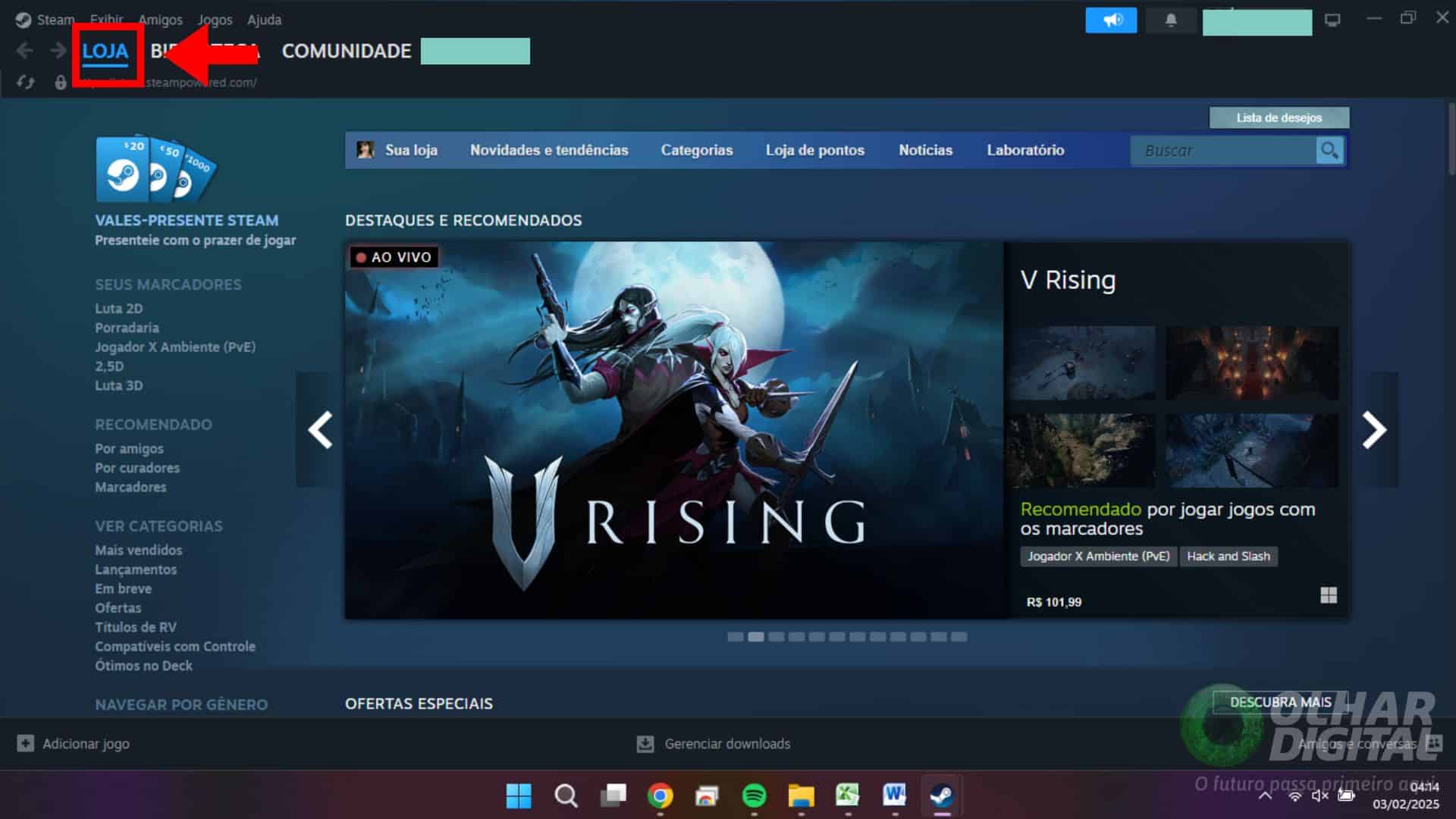This screenshot has width=1456, height=819.
Task: Open Task View from the taskbar
Action: pos(613,795)
